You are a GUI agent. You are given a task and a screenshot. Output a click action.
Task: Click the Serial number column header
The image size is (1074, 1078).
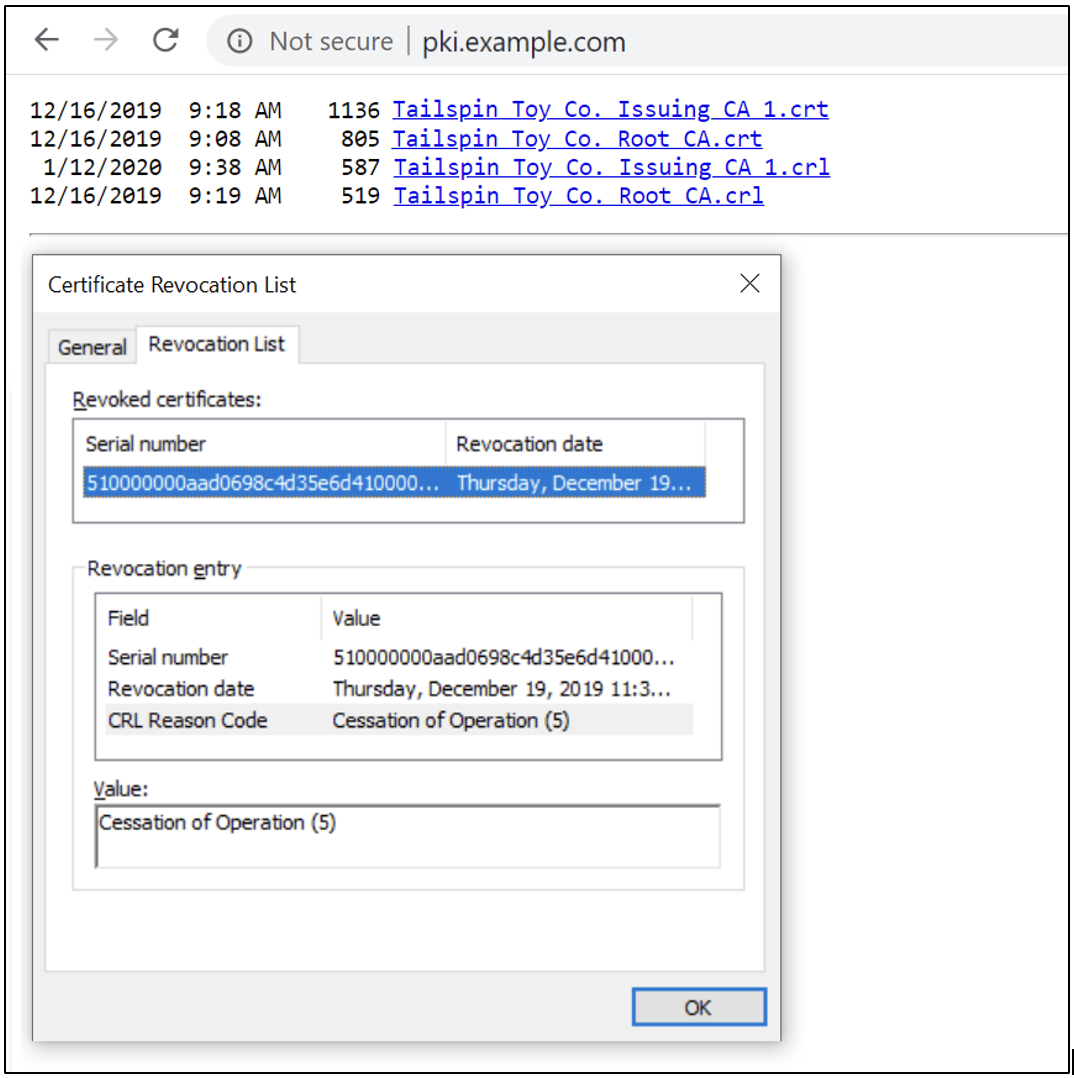point(264,444)
